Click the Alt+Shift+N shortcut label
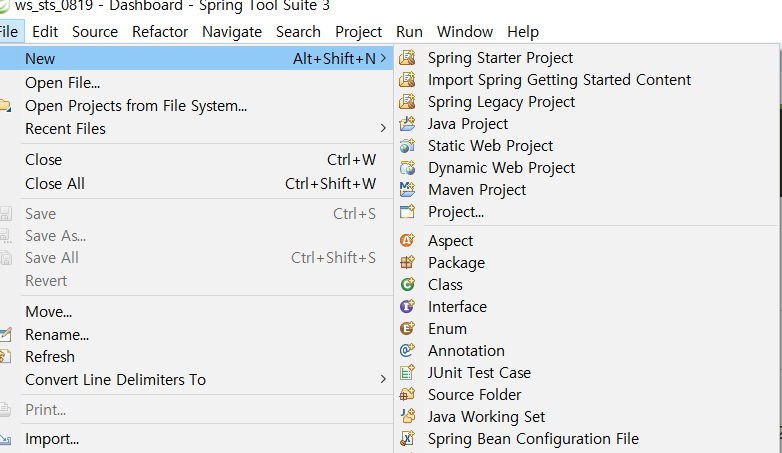This screenshot has width=782, height=453. 334,58
